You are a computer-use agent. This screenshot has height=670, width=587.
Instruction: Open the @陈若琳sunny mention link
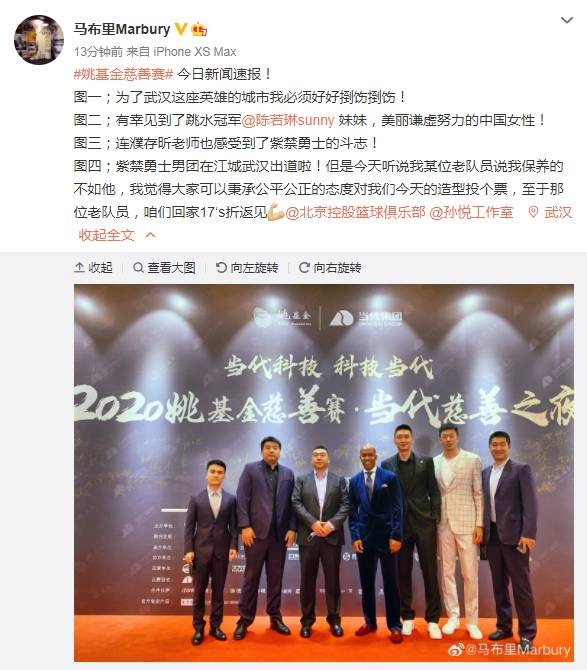(288, 120)
